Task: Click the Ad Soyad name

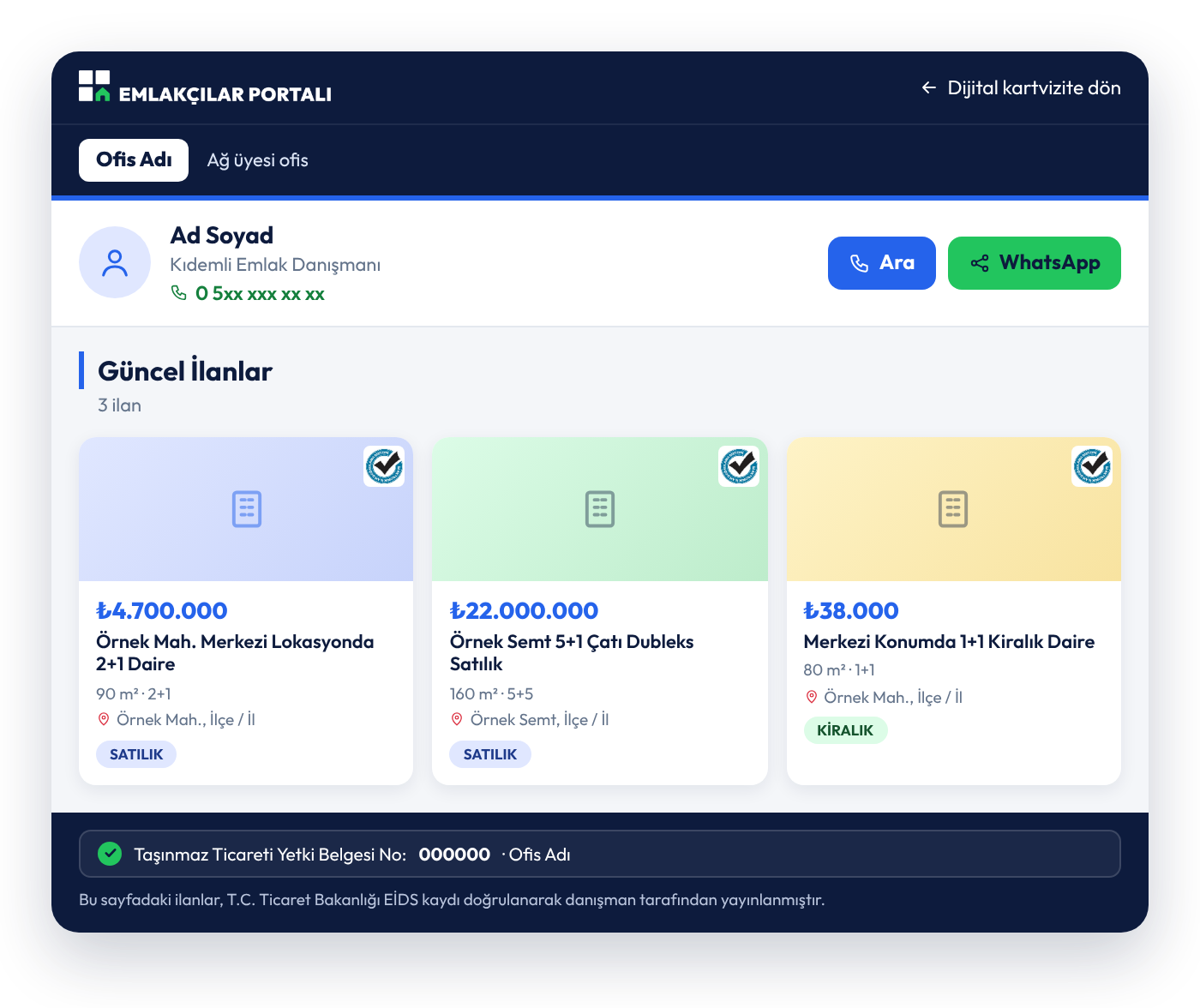Action: 222,235
